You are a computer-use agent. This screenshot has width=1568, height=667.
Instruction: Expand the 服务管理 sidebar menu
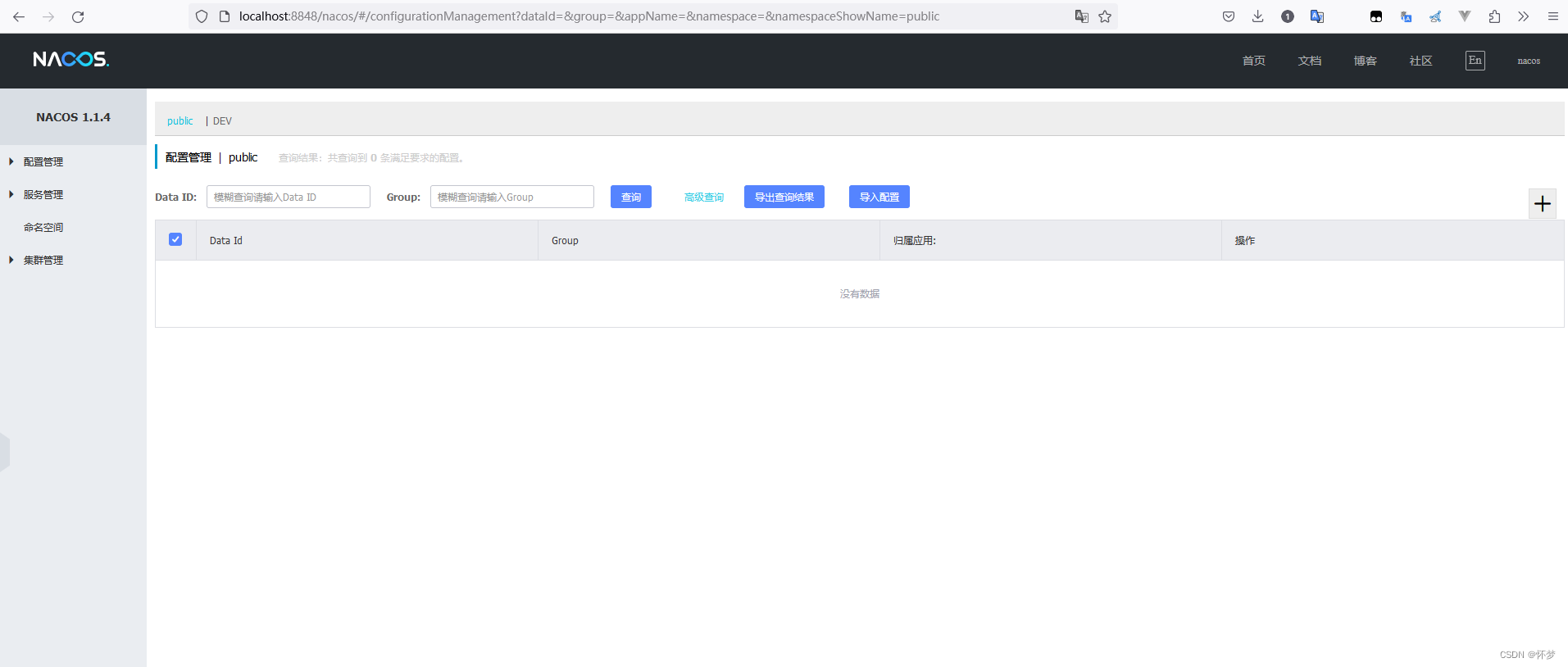click(x=43, y=194)
